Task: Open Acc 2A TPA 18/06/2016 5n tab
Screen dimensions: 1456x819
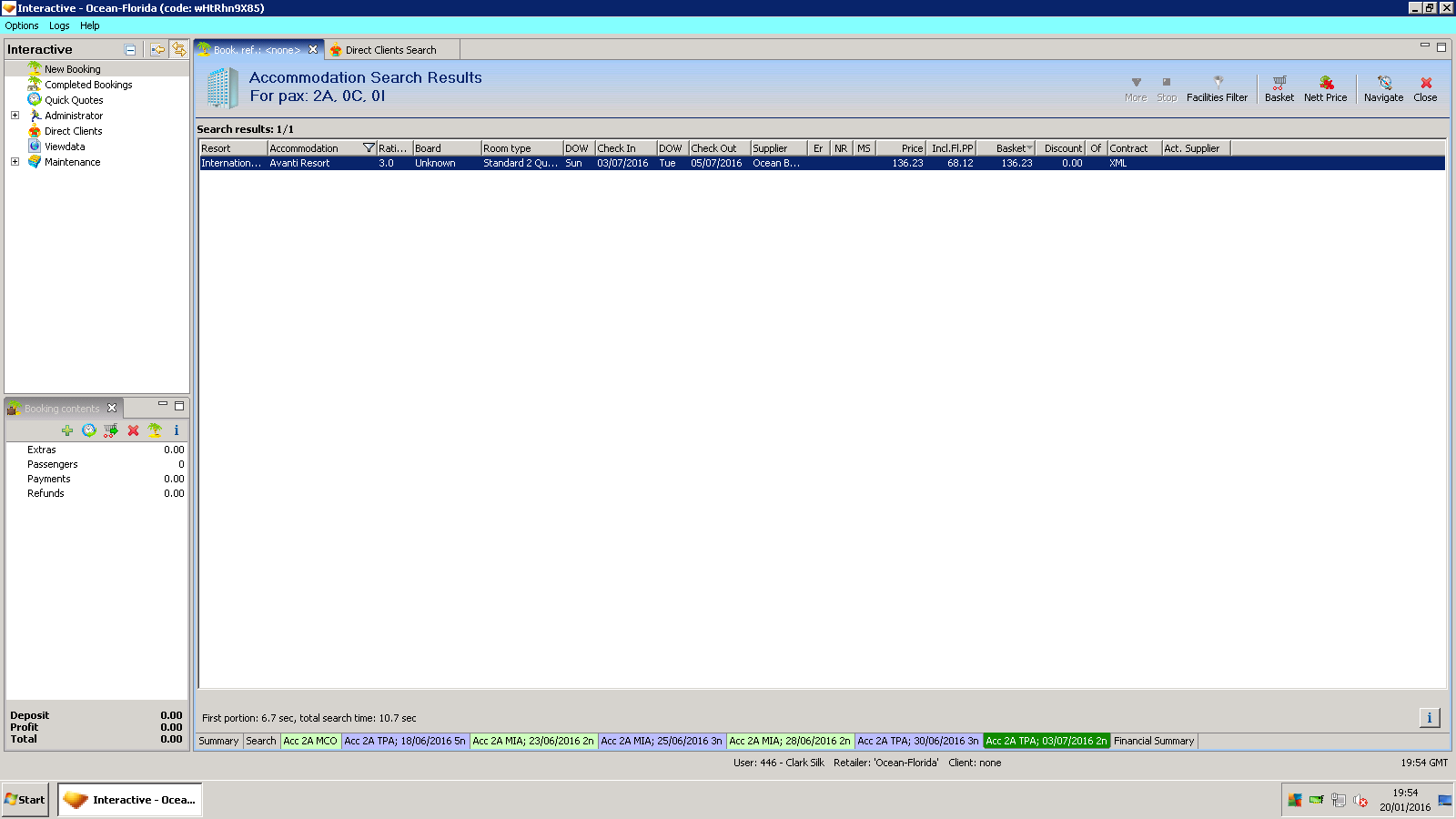Action: point(405,741)
